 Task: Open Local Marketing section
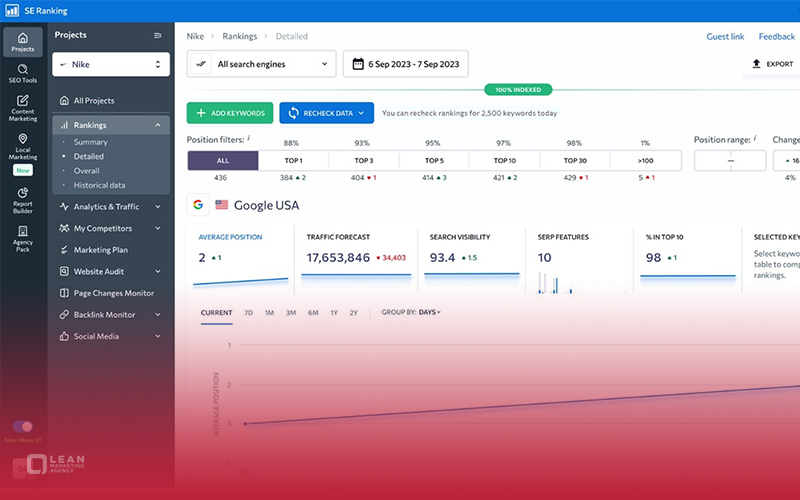tap(22, 147)
